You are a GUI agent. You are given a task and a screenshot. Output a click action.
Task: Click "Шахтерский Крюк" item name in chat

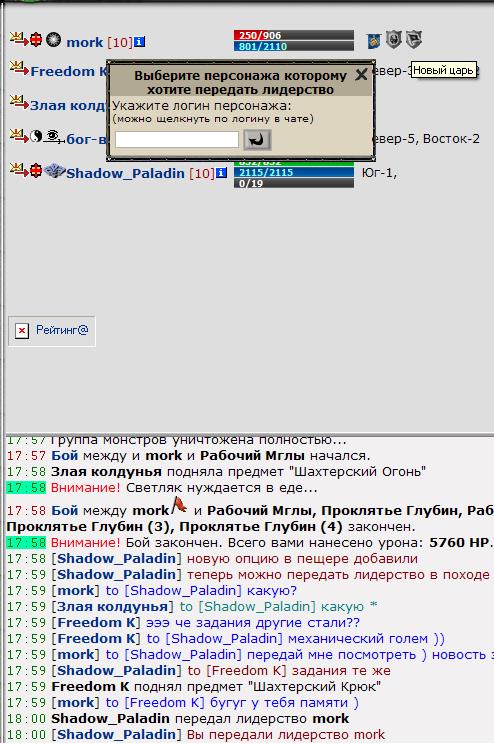(x=316, y=687)
